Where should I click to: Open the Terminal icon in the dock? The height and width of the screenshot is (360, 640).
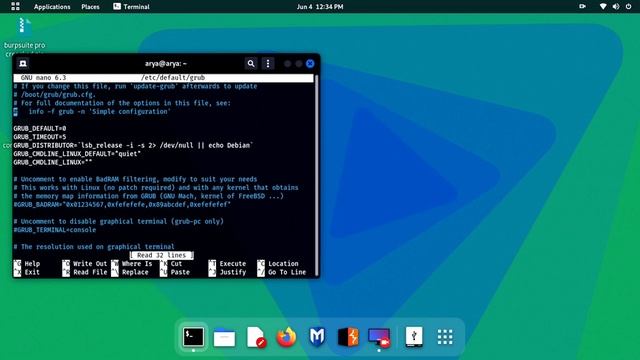193,337
